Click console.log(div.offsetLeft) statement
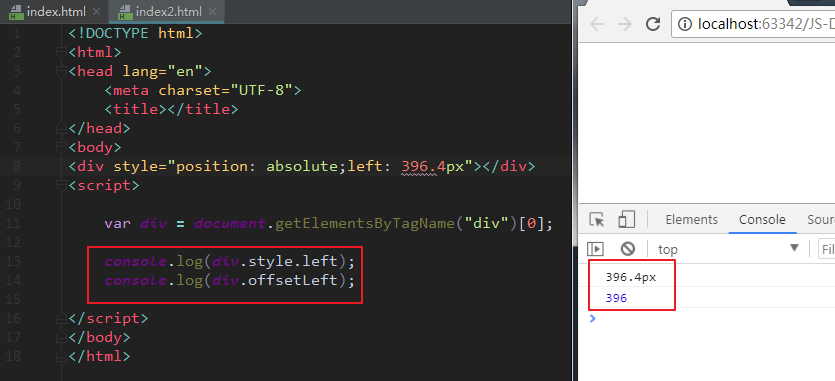 click(x=230, y=280)
